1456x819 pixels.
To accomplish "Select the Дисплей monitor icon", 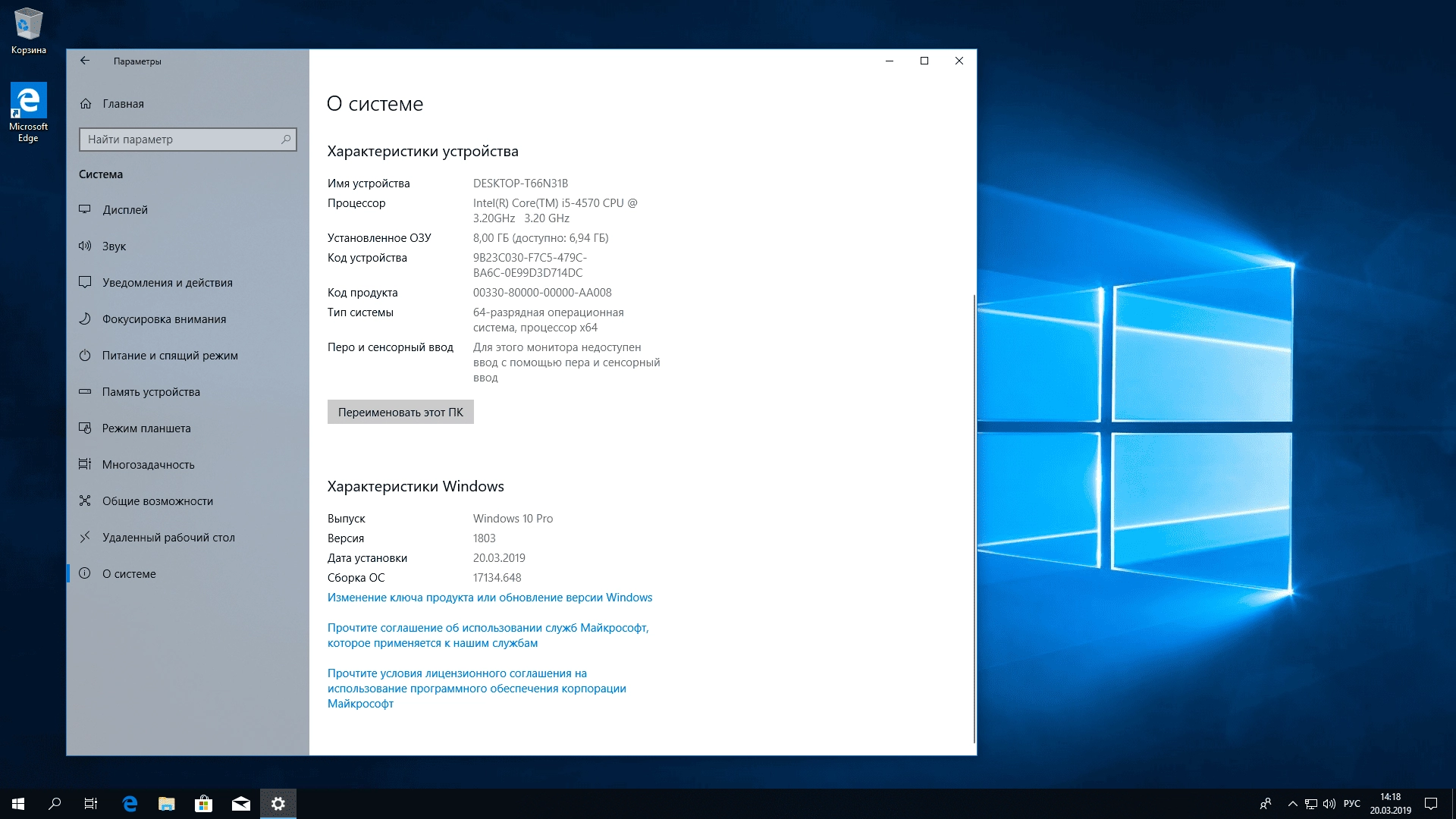I will [x=85, y=209].
